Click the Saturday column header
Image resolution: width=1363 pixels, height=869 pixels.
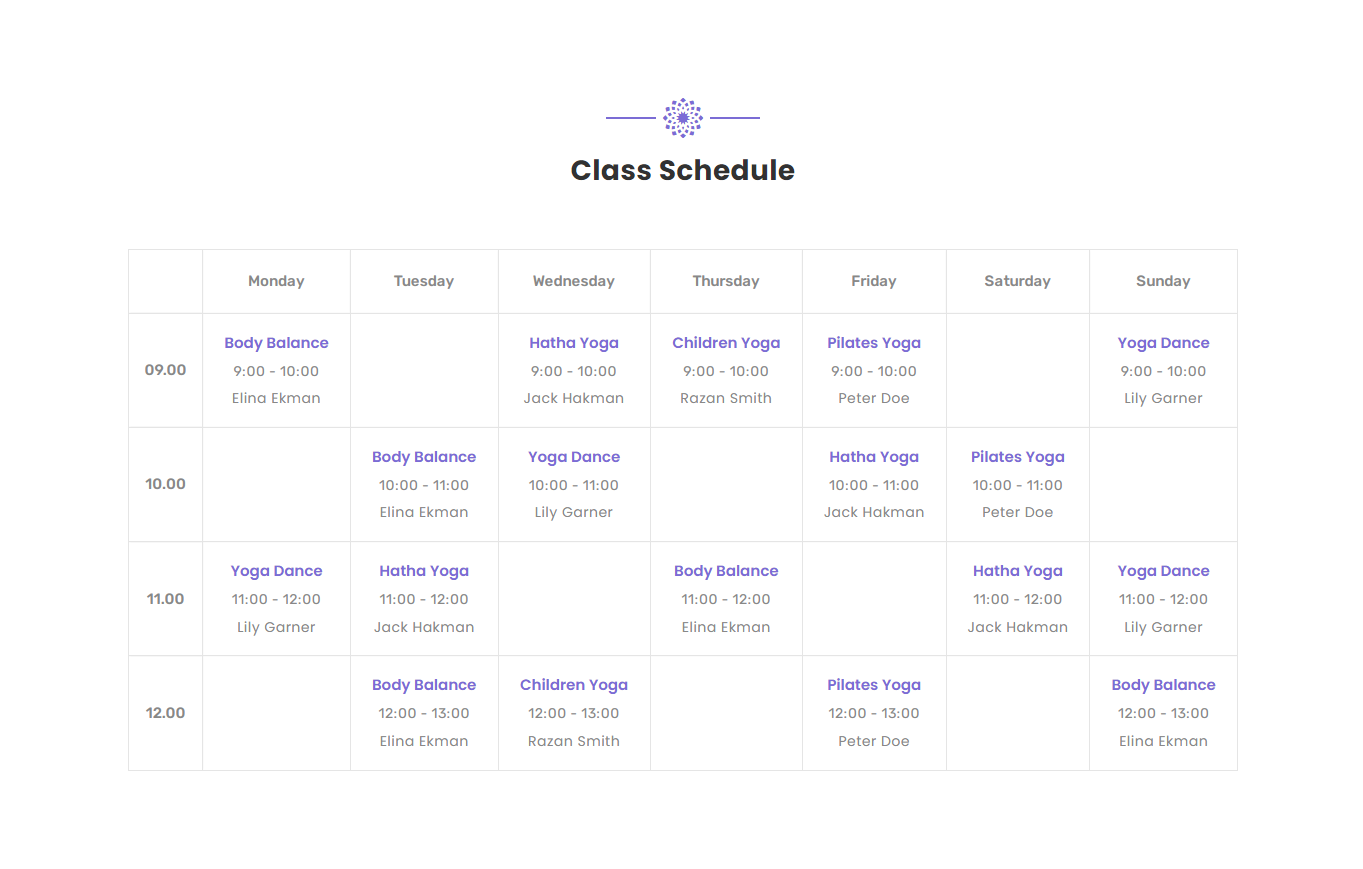point(1017,281)
